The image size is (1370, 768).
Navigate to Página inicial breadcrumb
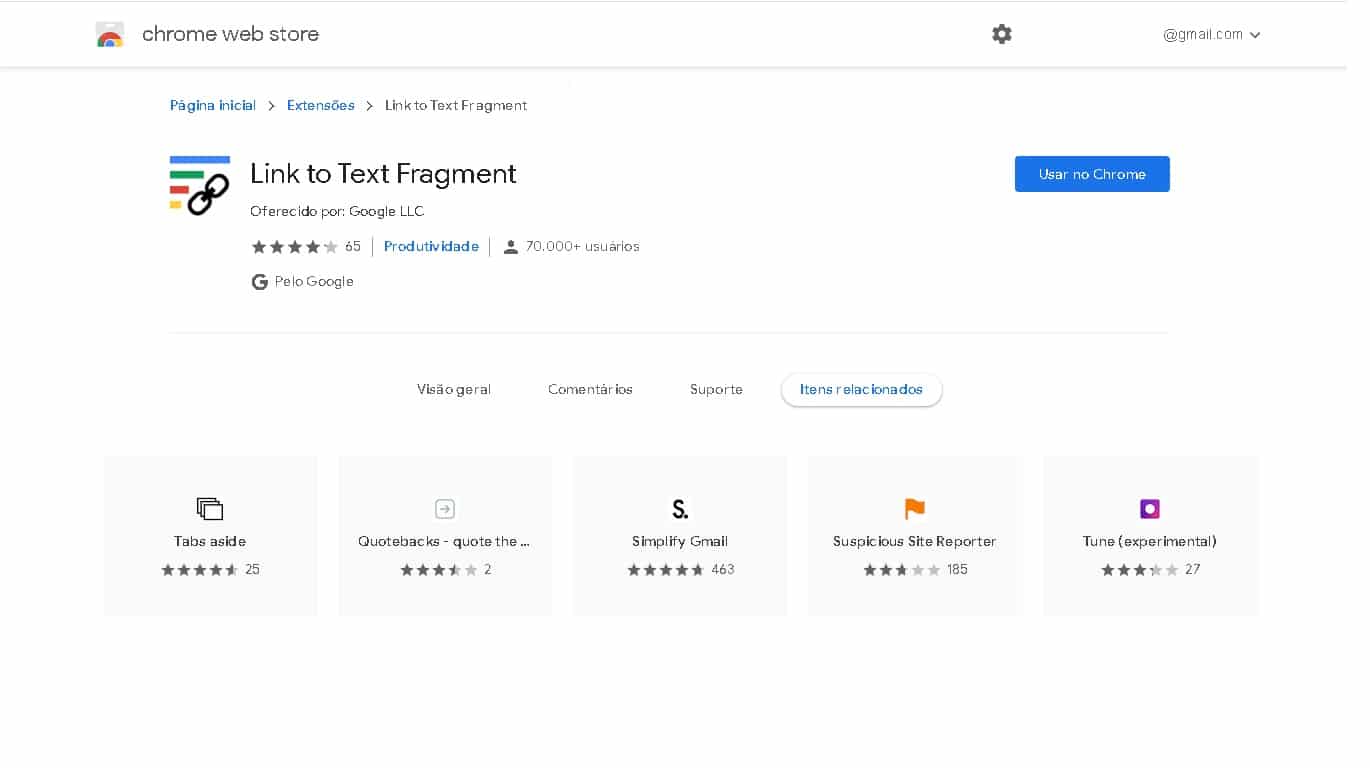(x=212, y=105)
